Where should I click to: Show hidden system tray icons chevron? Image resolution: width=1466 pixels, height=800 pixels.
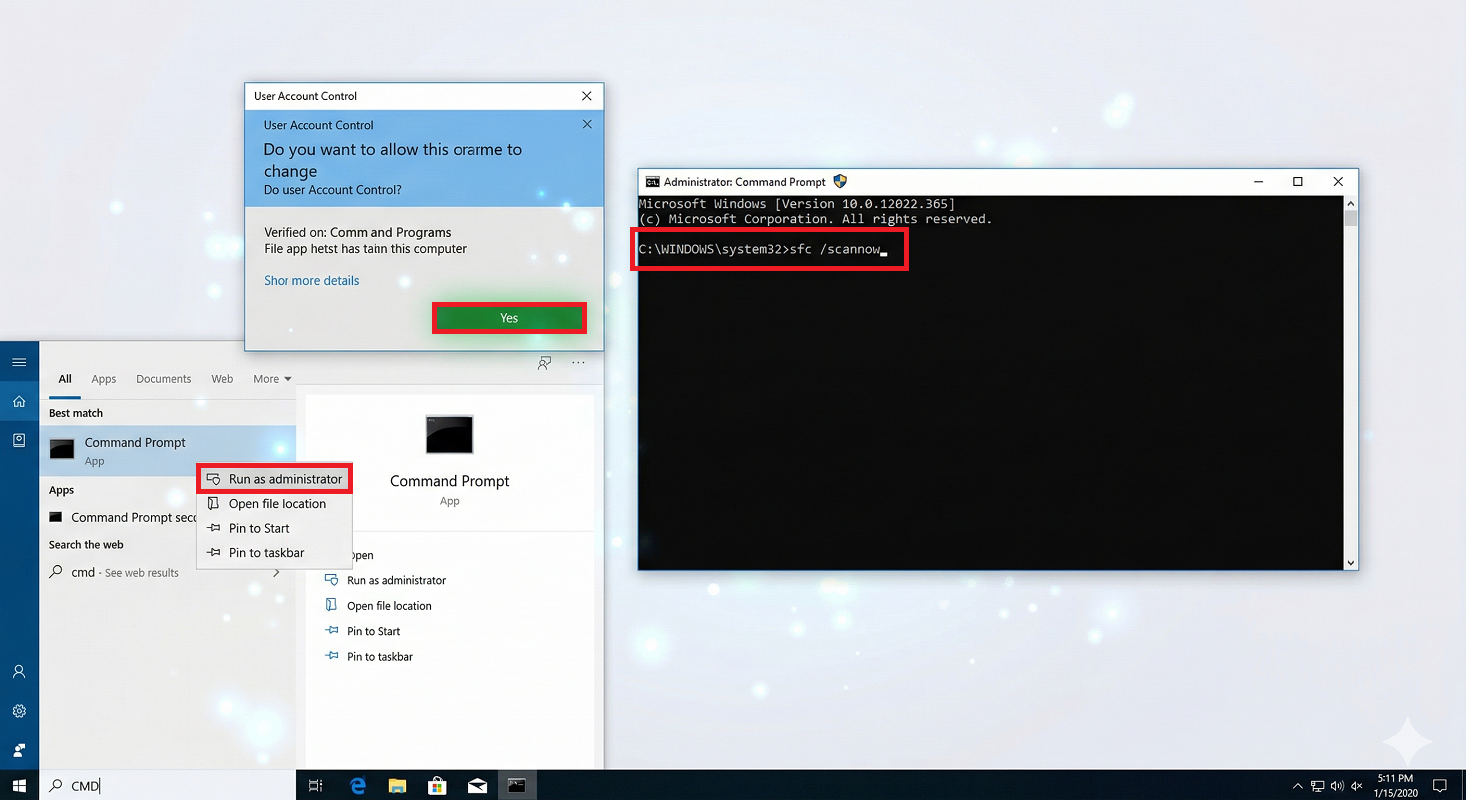click(x=1298, y=786)
